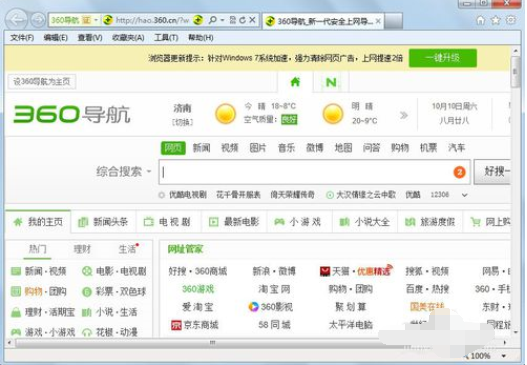Select the 生活 sidebar tab

127,249
